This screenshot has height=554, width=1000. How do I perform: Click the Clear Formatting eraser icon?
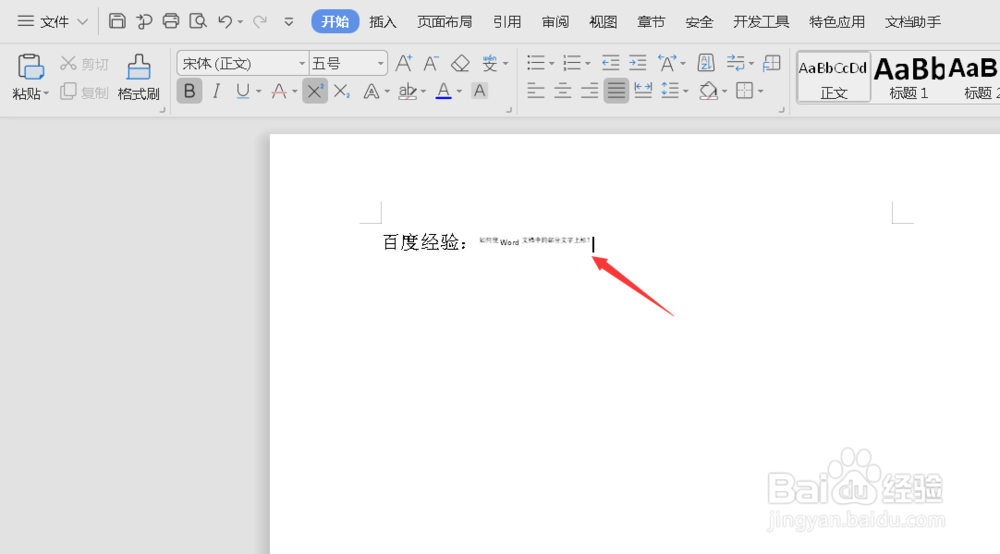(460, 63)
